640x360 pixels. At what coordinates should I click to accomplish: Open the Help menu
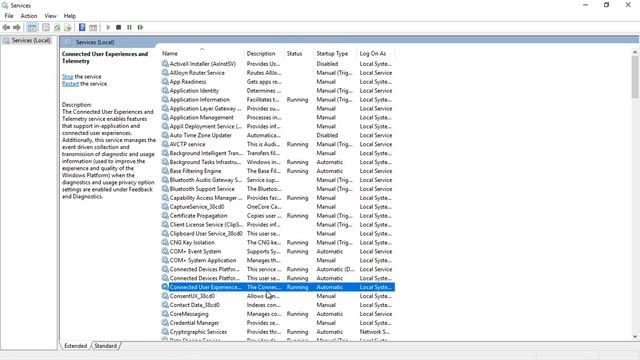tap(69, 16)
